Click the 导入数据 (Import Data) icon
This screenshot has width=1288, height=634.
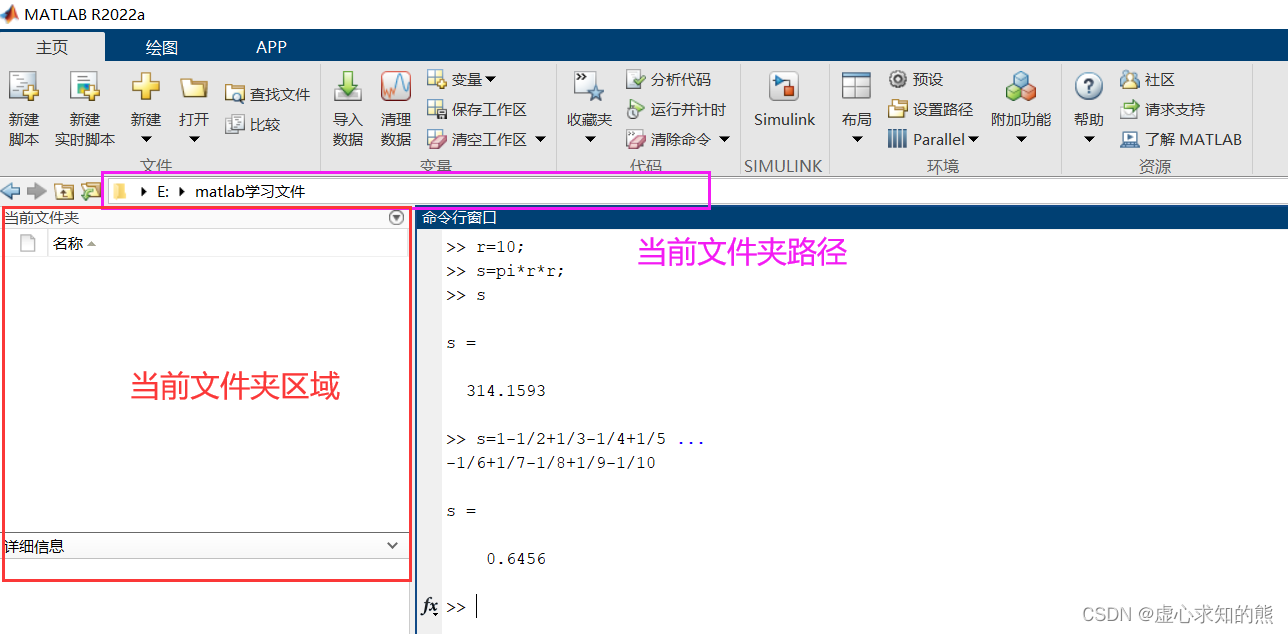(347, 105)
